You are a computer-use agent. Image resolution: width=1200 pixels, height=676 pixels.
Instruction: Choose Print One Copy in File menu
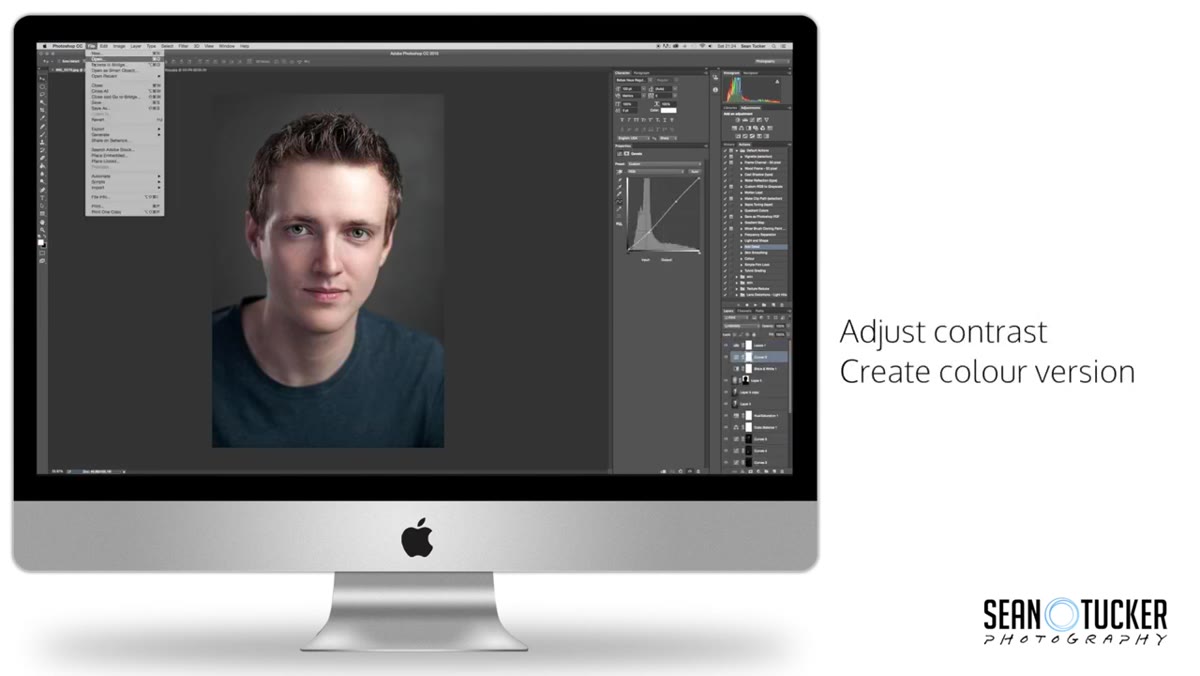(125, 212)
